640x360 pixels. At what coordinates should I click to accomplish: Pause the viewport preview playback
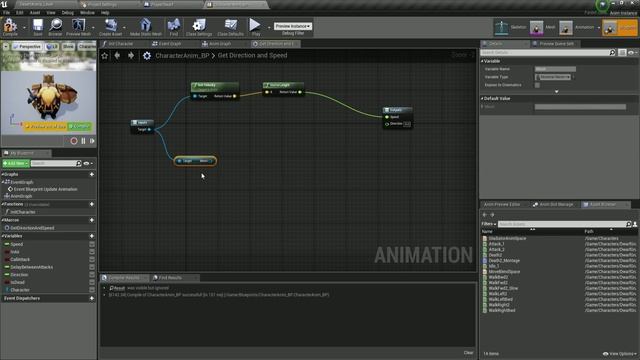tap(84, 141)
